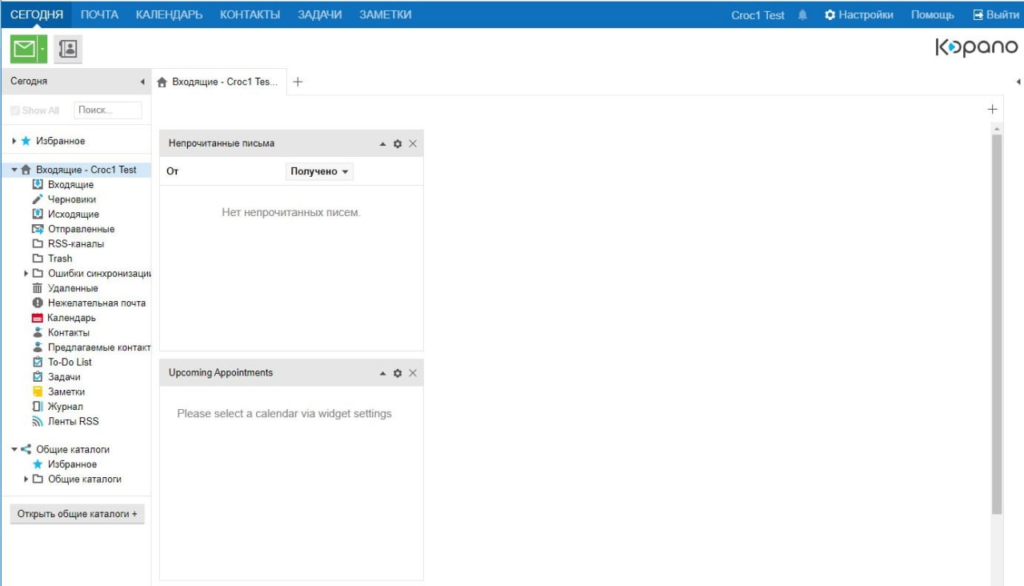Screen dimensions: 1024x586
Task: Open the Контакты person icon
Action: 37,333
